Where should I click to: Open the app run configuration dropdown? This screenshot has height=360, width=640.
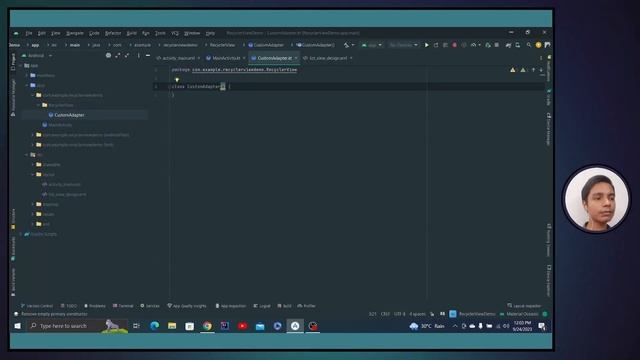[x=372, y=45]
